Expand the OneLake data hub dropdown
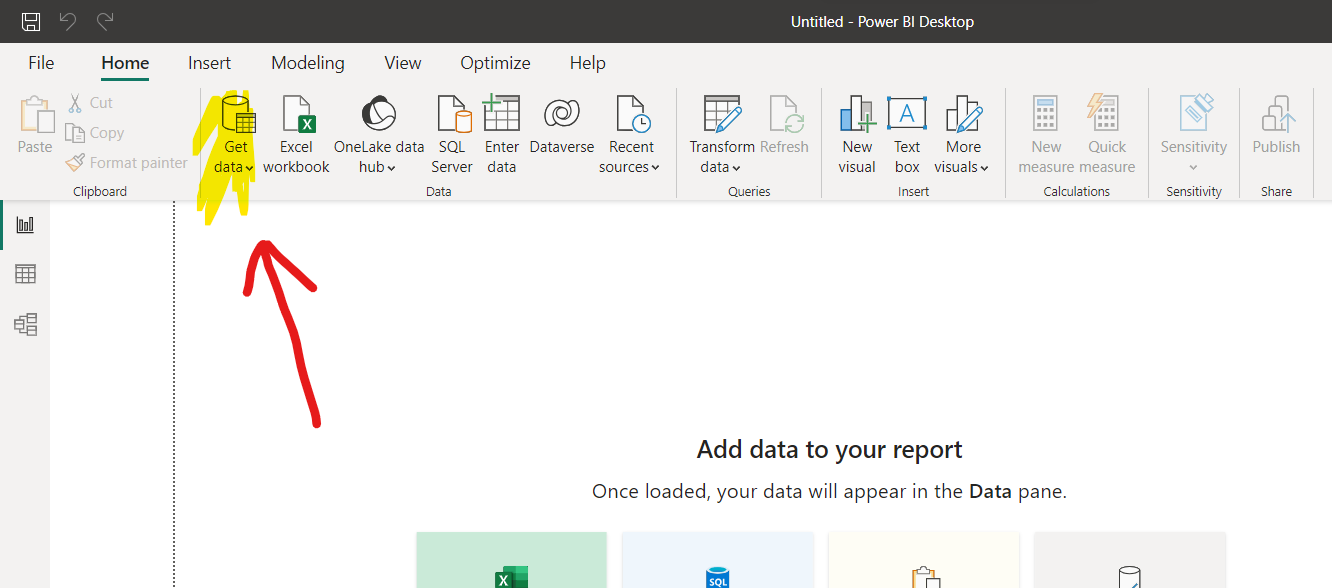 click(391, 168)
